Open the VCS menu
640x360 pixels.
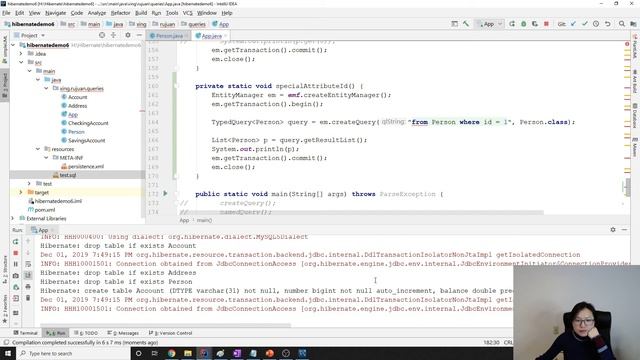(x=187, y=13)
